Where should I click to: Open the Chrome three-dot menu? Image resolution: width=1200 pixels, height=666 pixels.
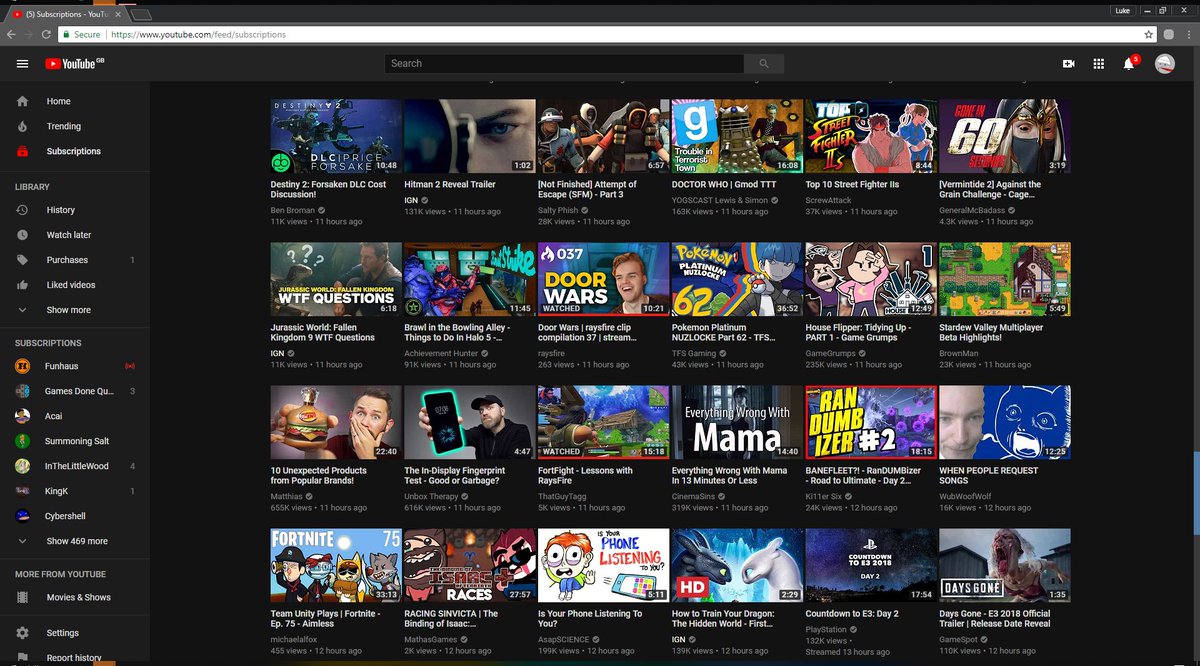point(1188,34)
